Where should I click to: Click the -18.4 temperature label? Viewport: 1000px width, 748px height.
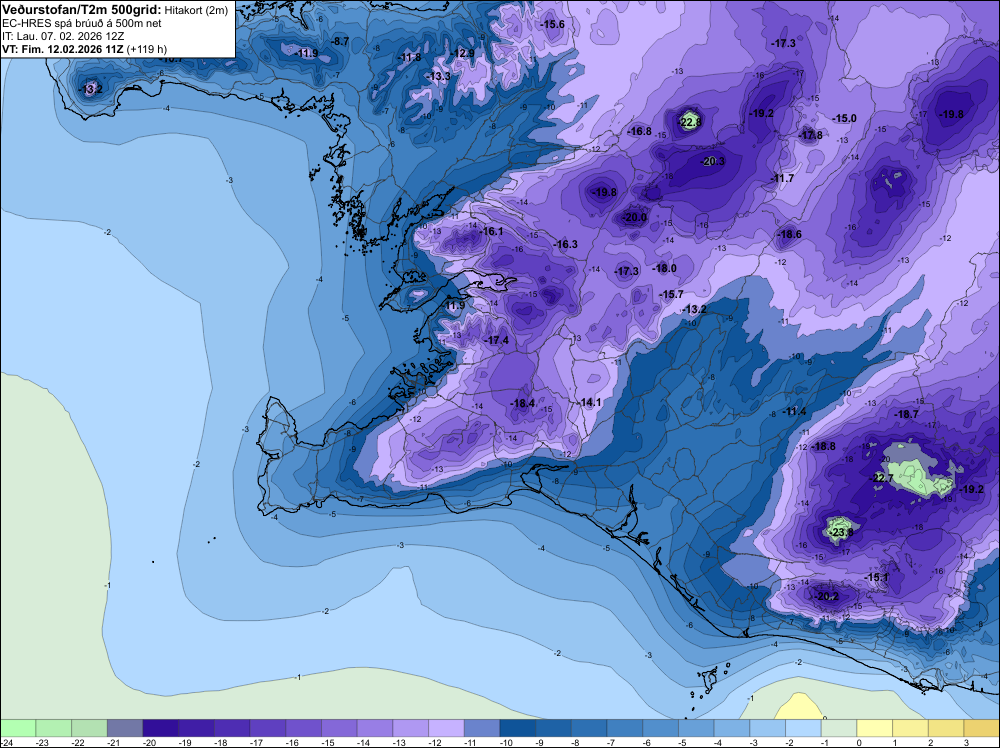pyautogui.click(x=523, y=403)
